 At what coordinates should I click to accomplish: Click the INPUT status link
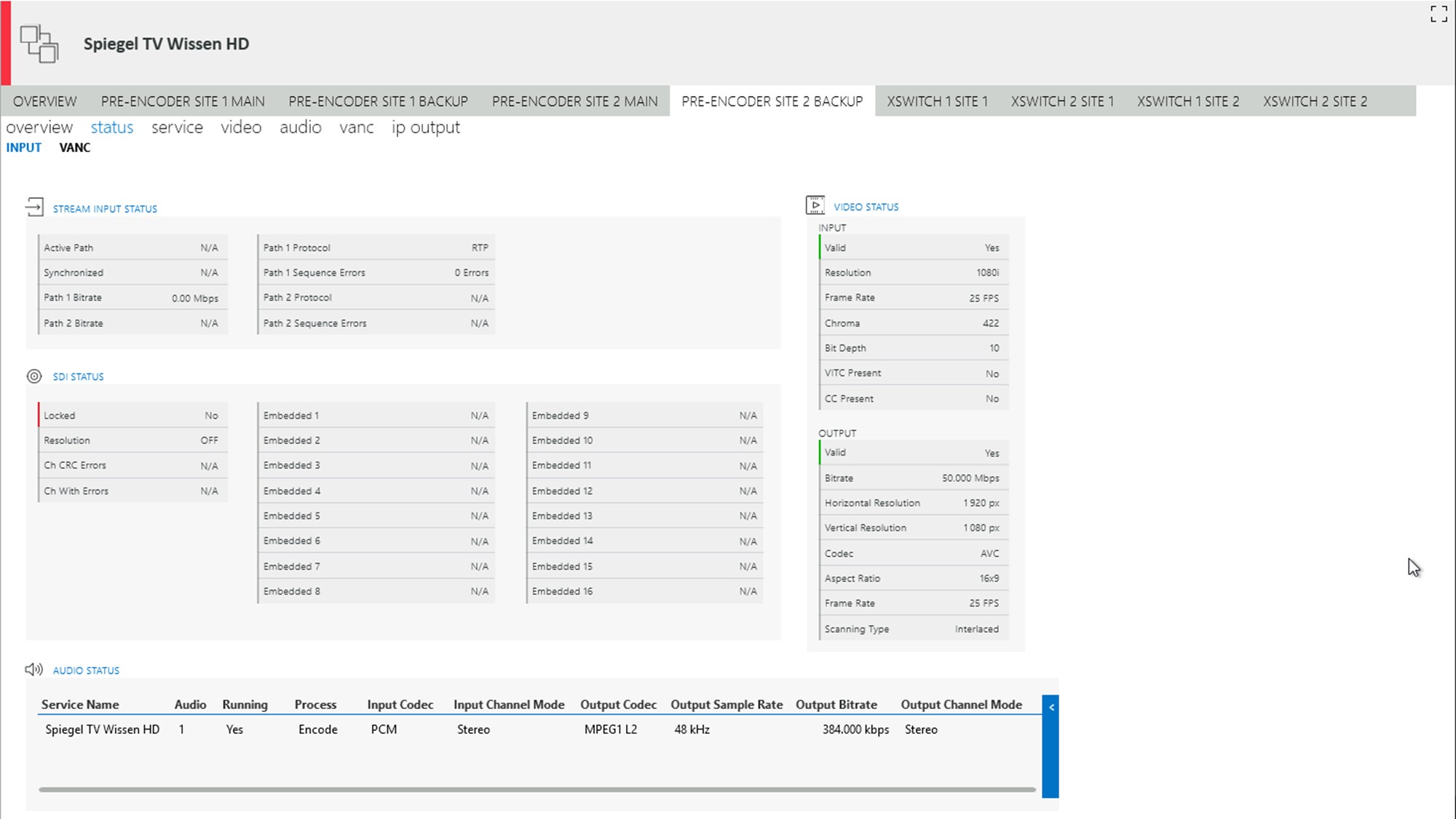point(24,148)
